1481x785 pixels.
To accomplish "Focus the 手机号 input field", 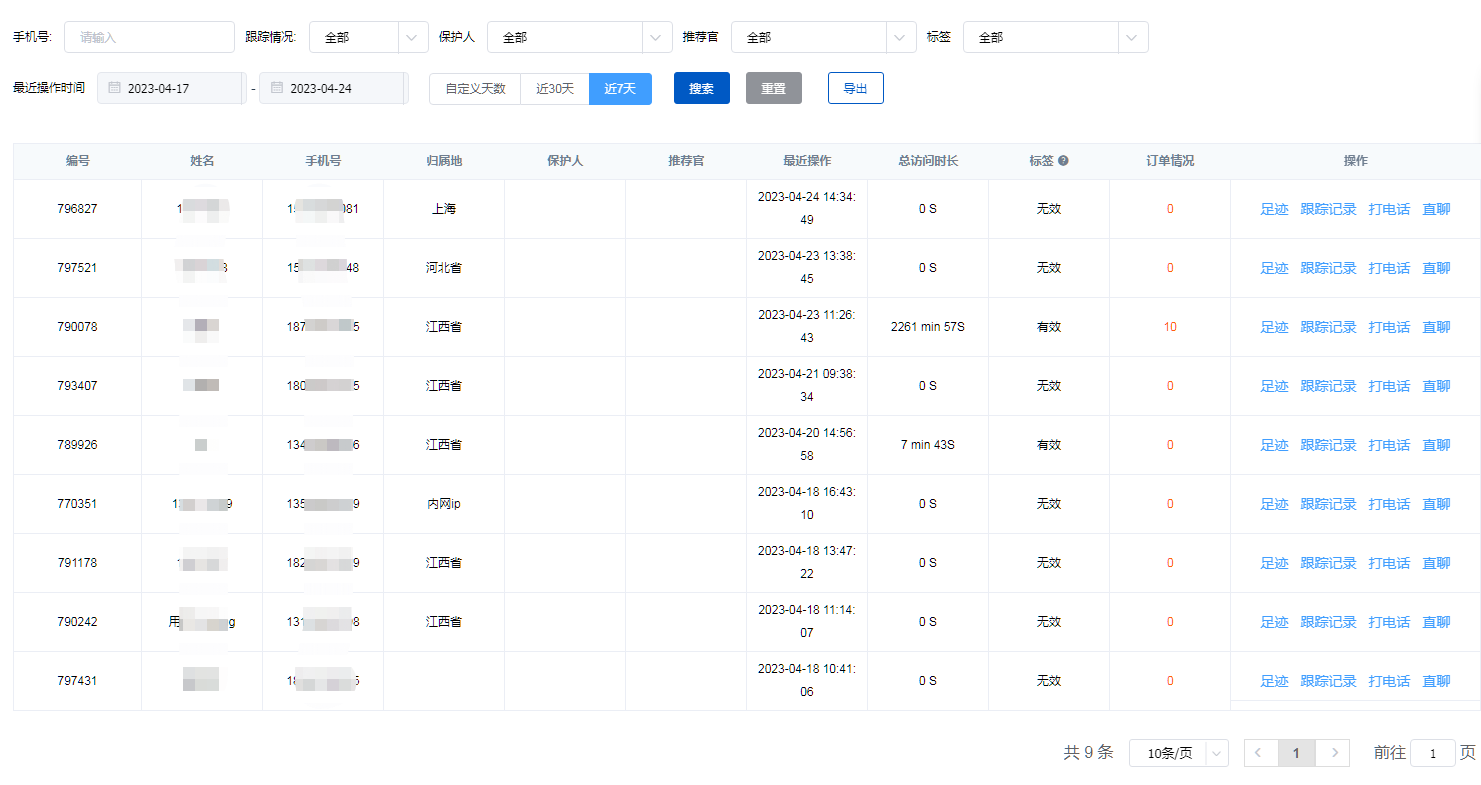I will (x=149, y=37).
